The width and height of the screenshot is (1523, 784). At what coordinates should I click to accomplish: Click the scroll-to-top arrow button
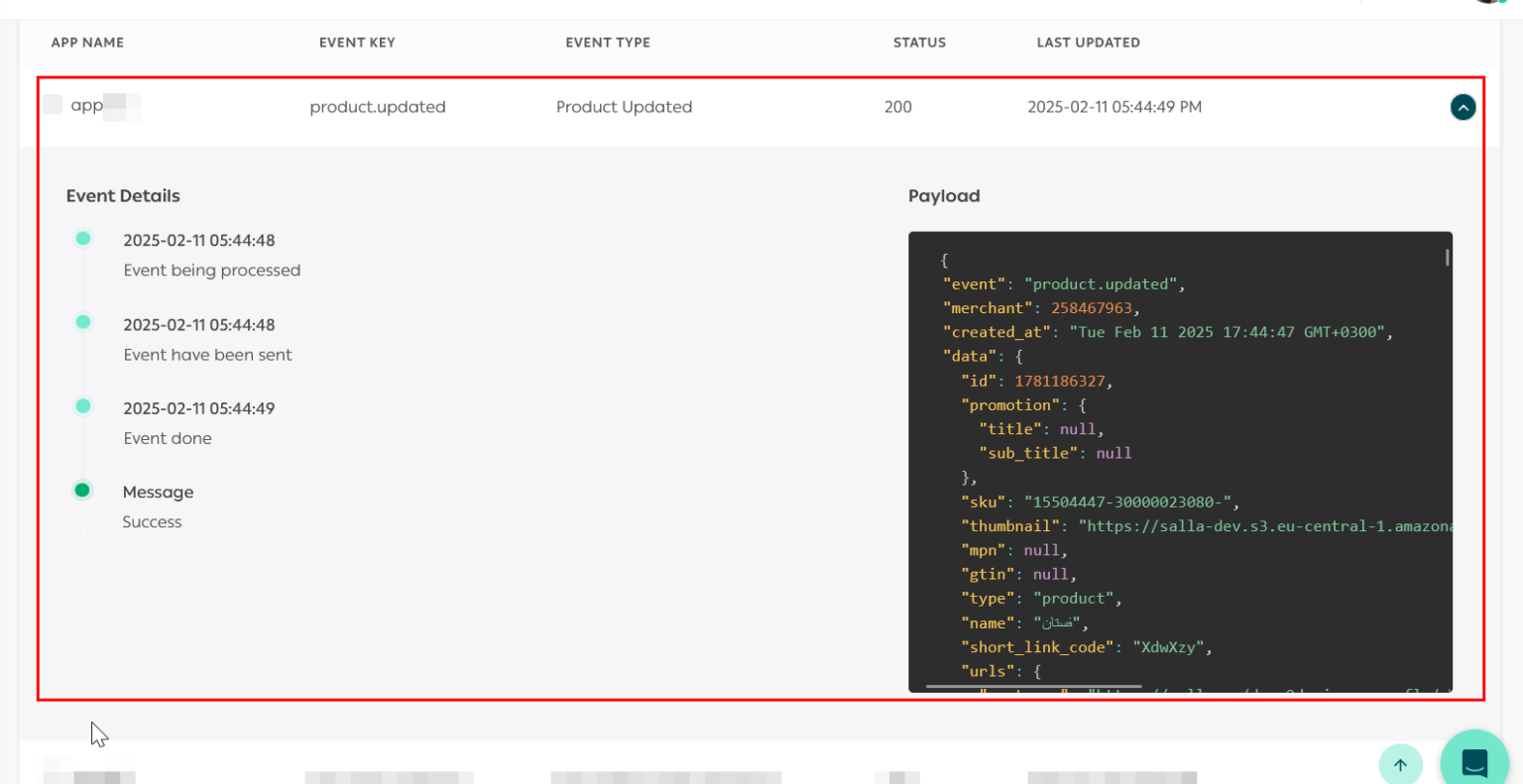[1400, 764]
